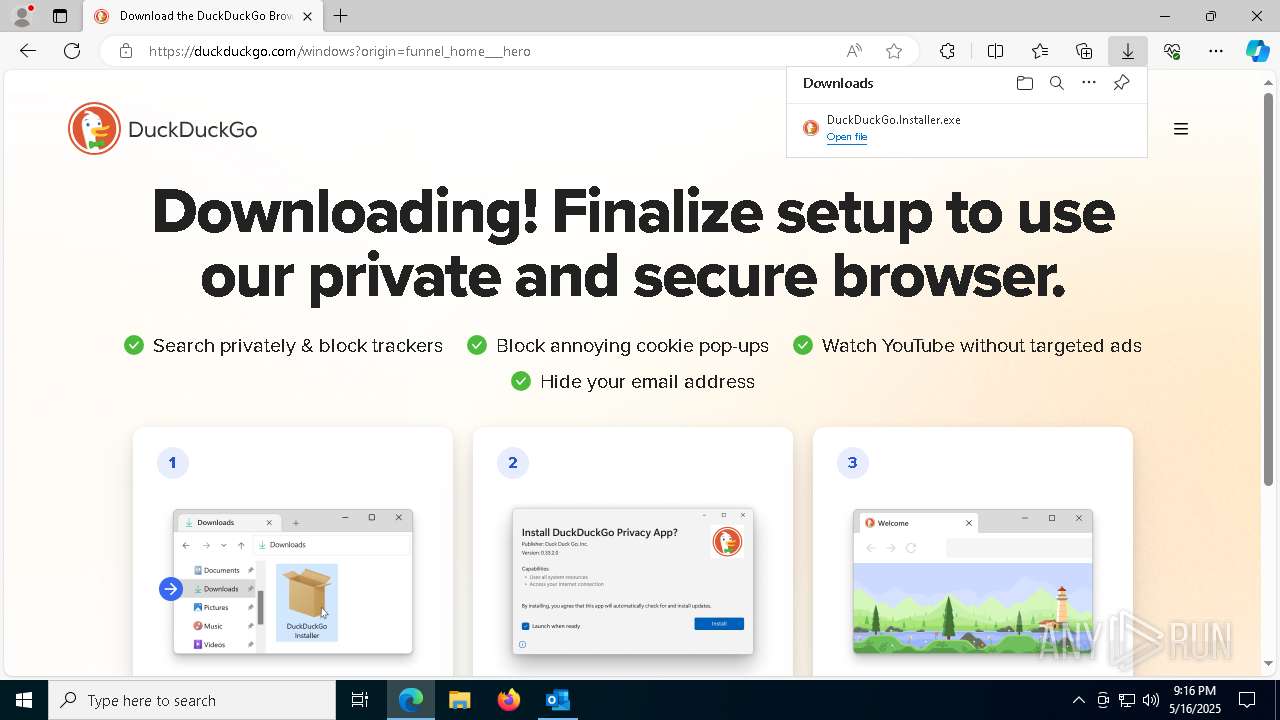
Task: View site information lock icon
Action: [x=126, y=51]
